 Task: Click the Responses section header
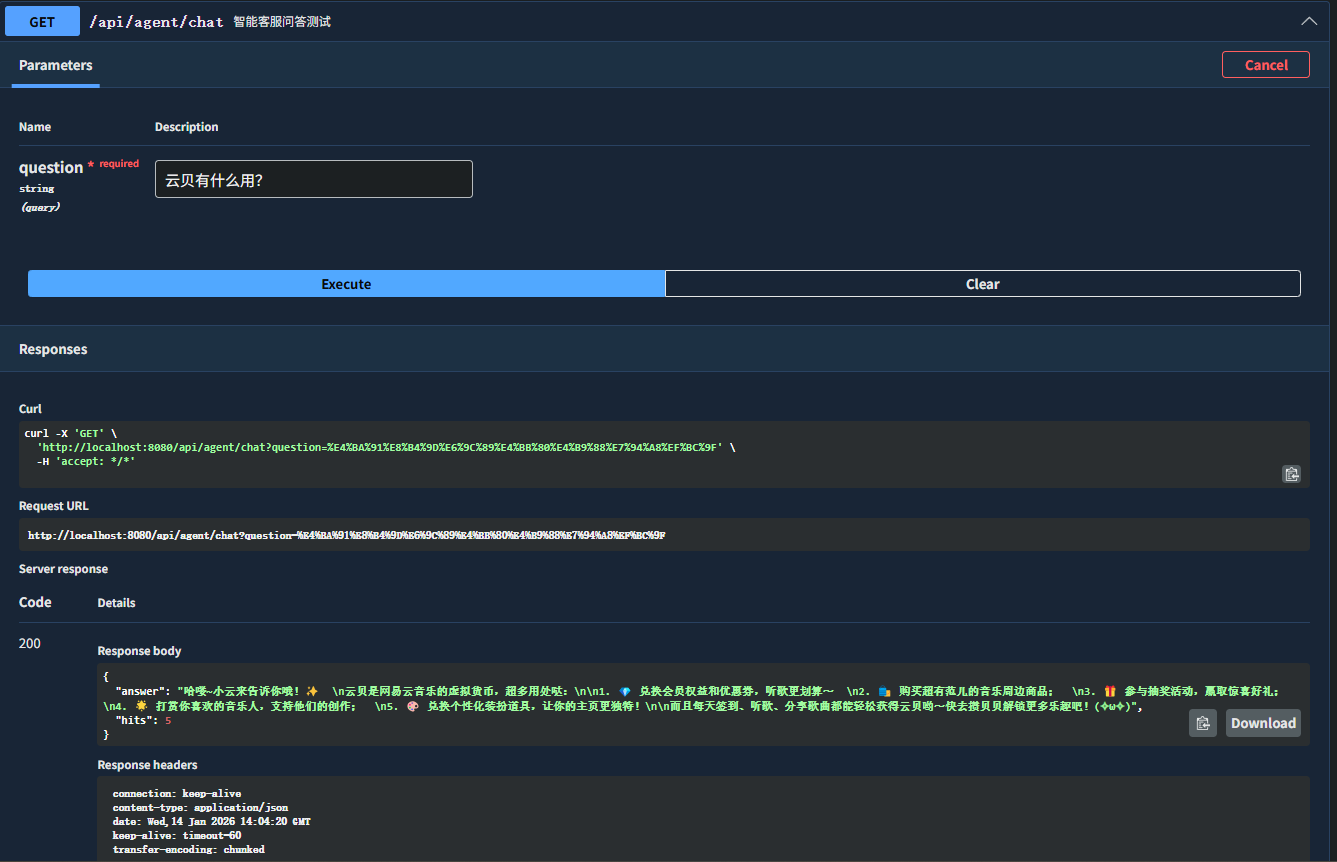pyautogui.click(x=53, y=348)
